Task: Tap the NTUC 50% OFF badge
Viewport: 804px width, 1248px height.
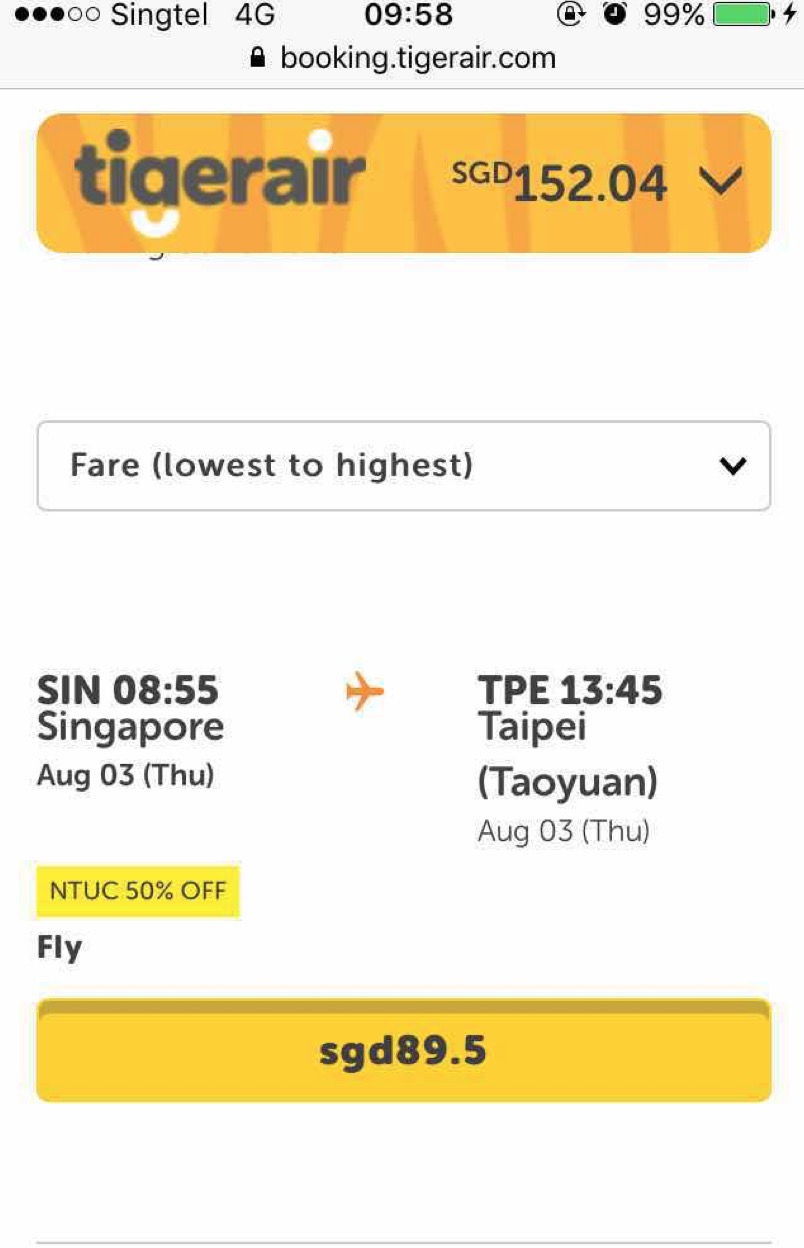Action: [x=138, y=891]
